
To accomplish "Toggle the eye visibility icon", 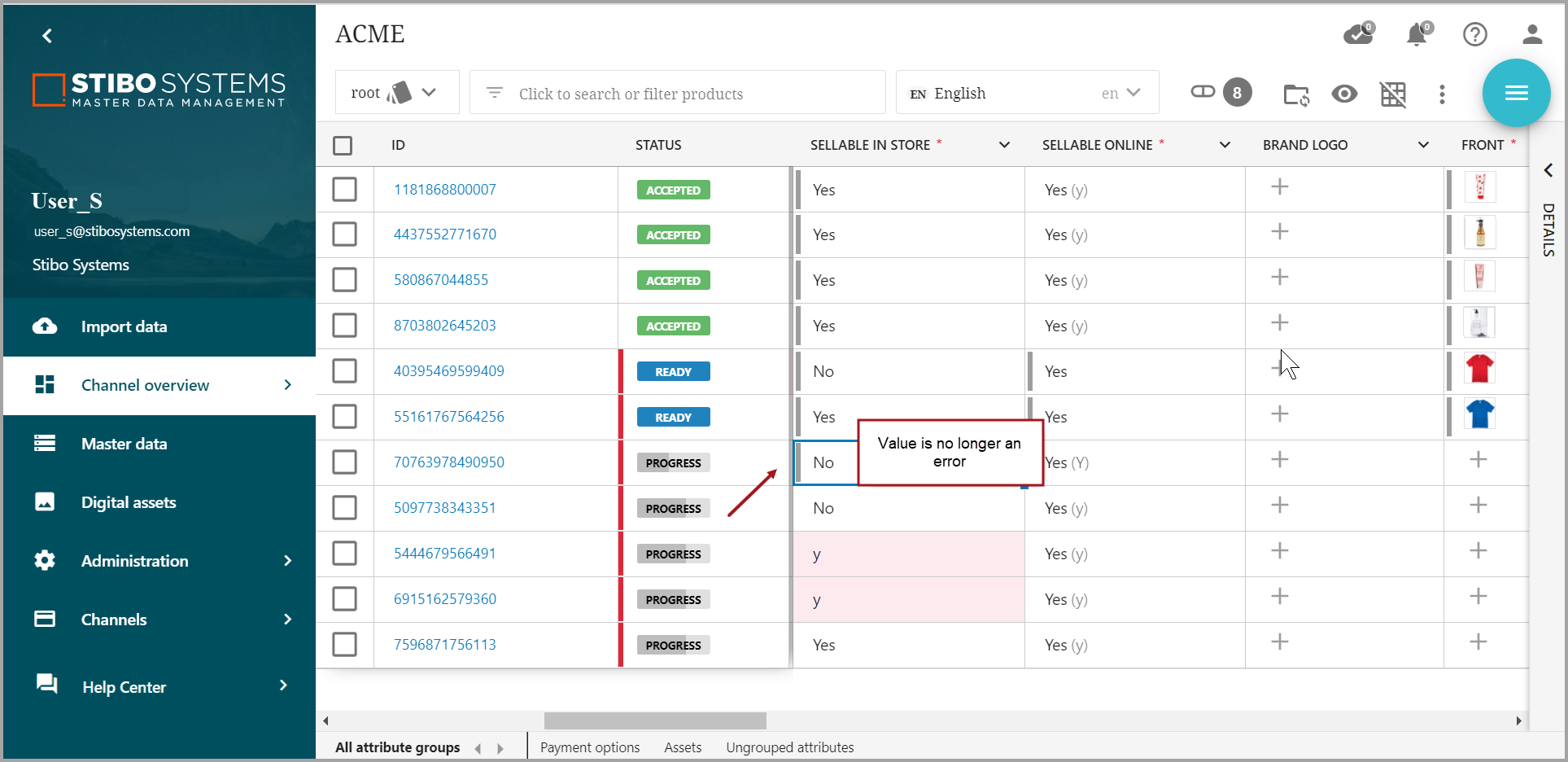I will (1344, 94).
